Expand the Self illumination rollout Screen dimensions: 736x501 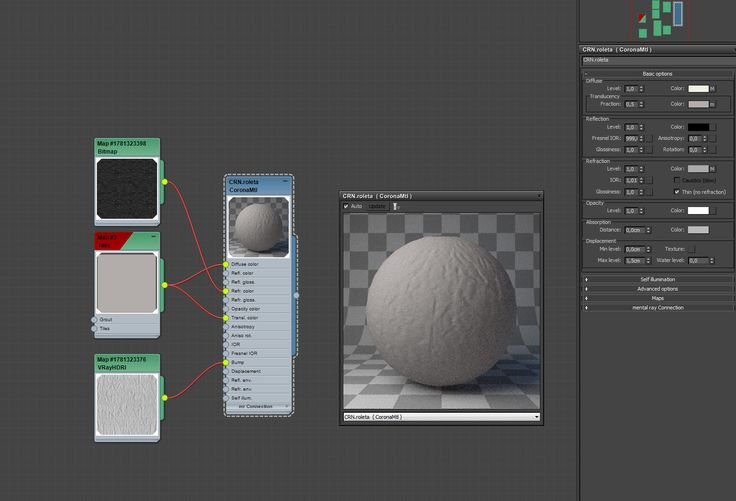pos(657,279)
